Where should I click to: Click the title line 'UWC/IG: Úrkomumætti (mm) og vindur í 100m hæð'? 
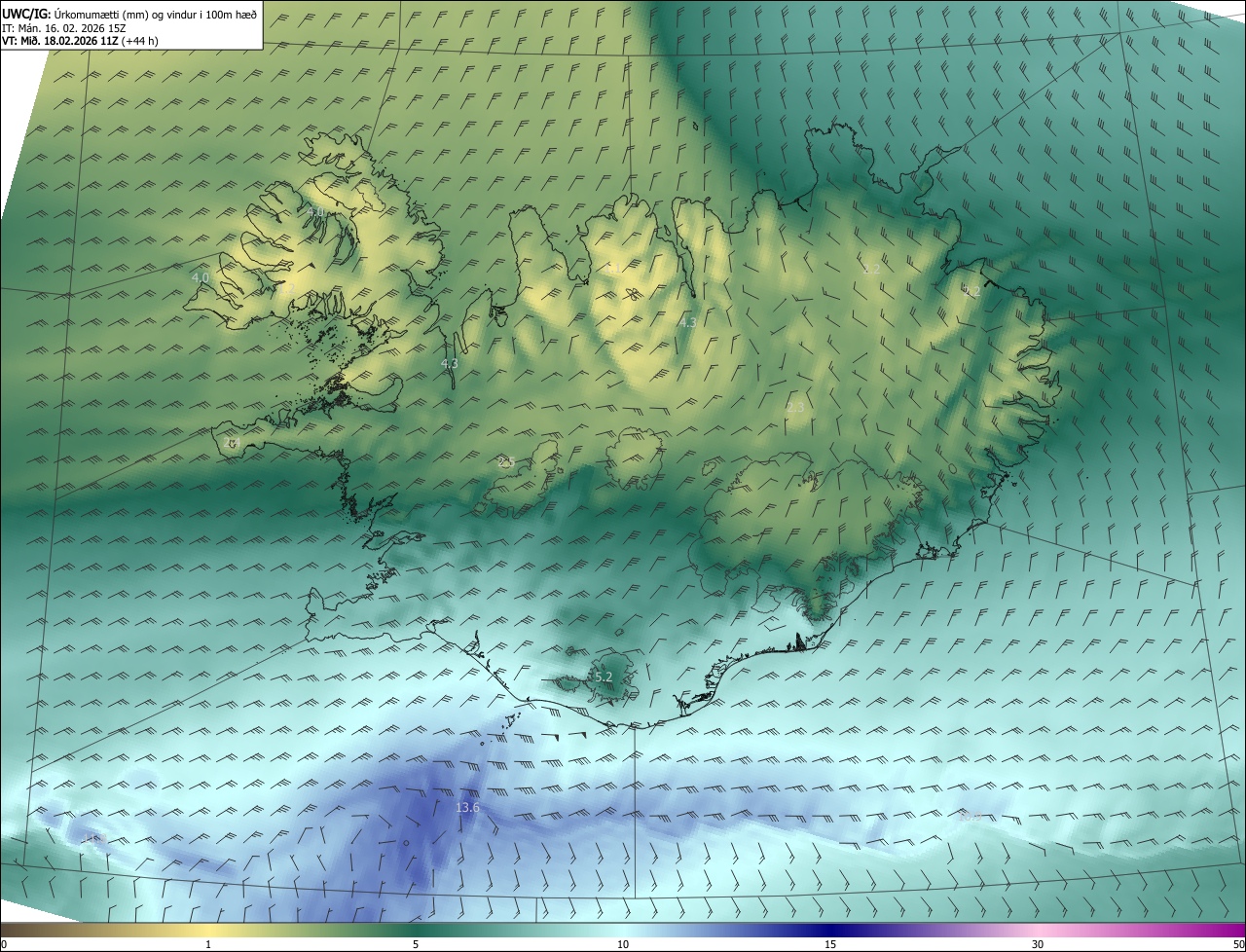(x=129, y=14)
